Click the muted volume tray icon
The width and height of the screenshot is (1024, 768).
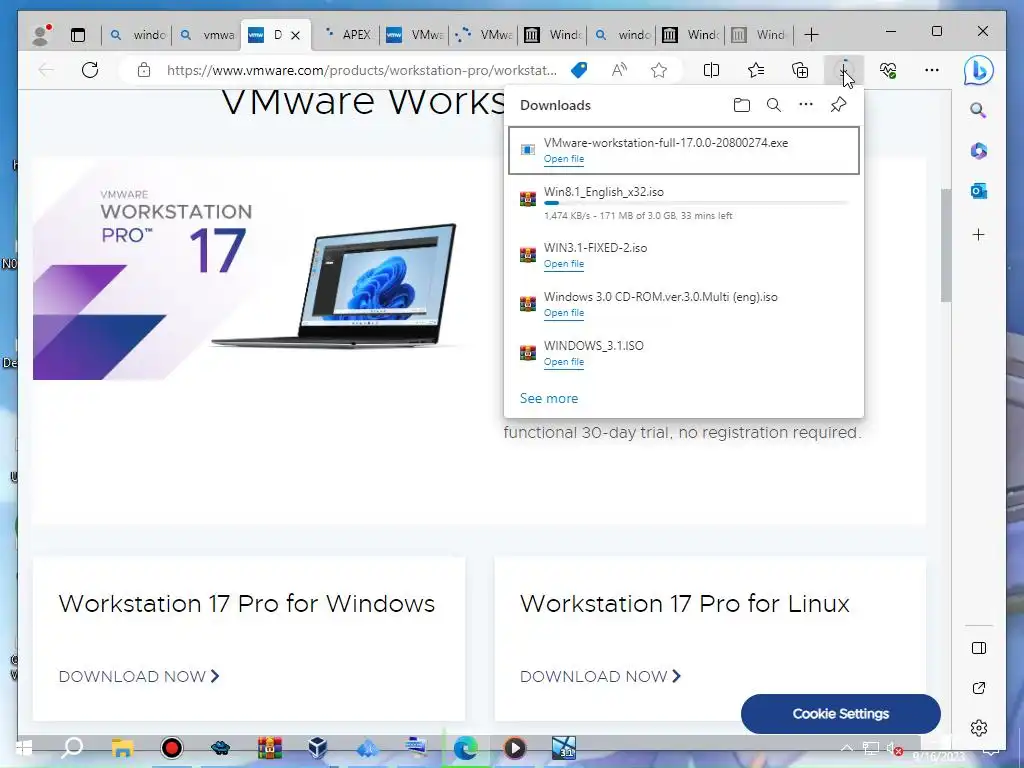pos(894,748)
